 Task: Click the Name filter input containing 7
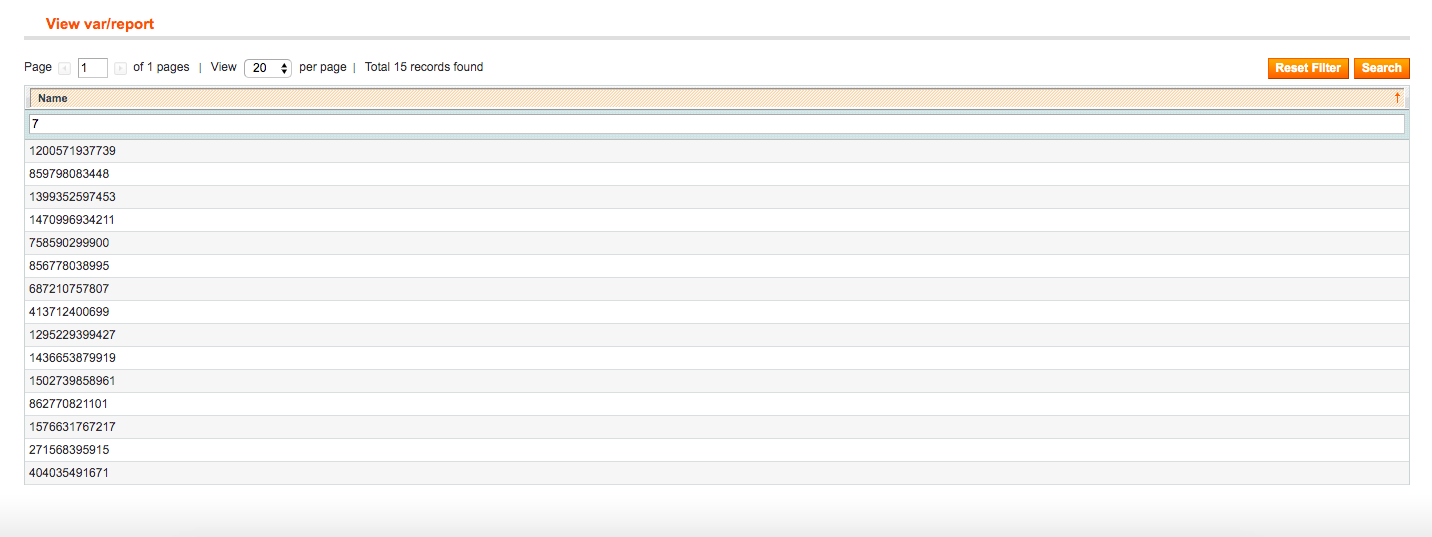(717, 124)
